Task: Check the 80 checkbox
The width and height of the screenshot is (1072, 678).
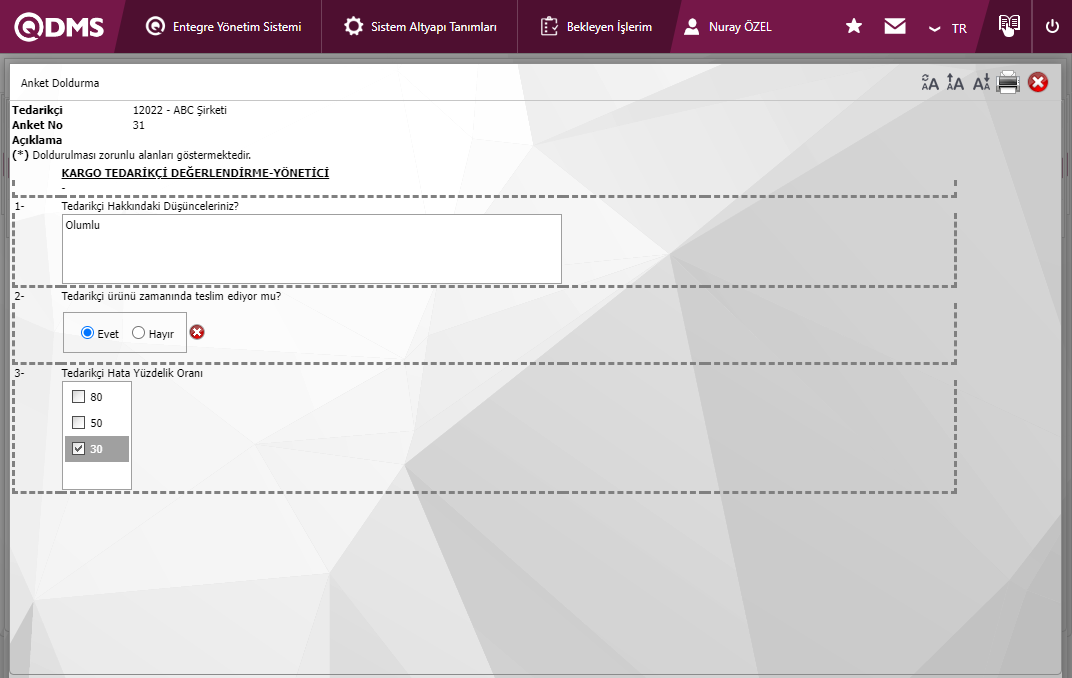Action: [79, 396]
